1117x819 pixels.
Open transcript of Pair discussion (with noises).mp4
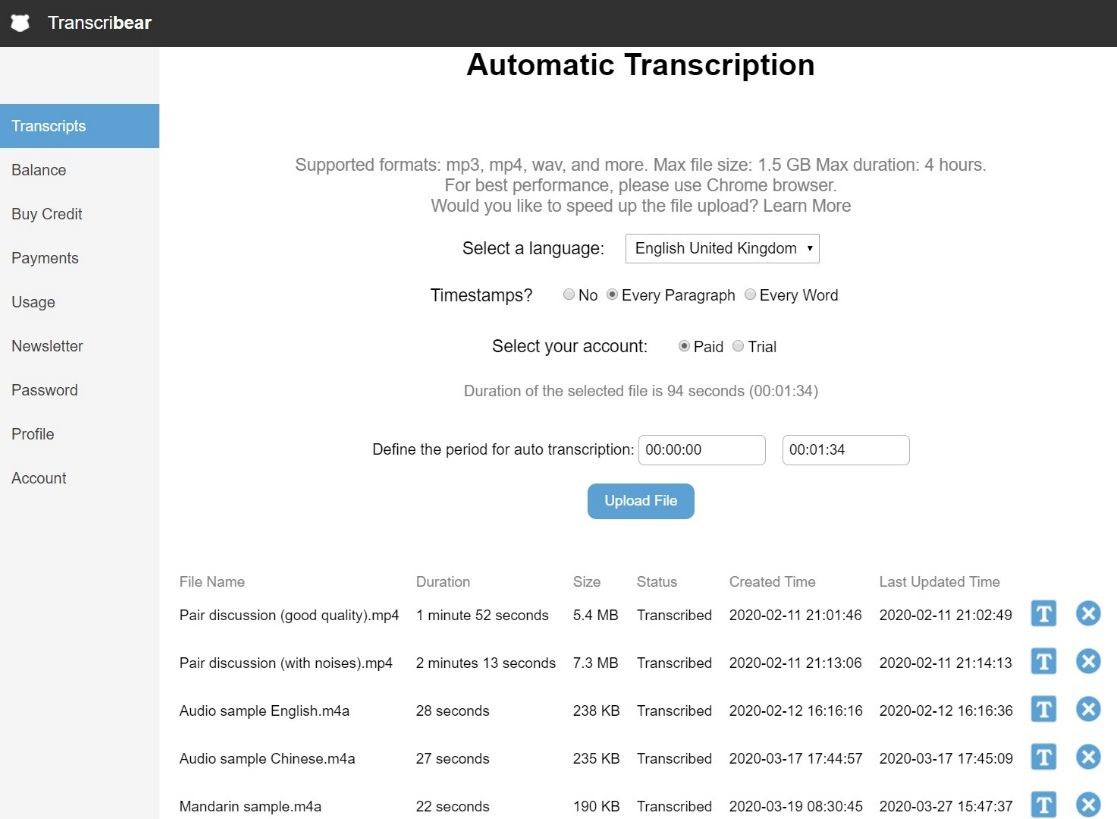[x=1044, y=662]
